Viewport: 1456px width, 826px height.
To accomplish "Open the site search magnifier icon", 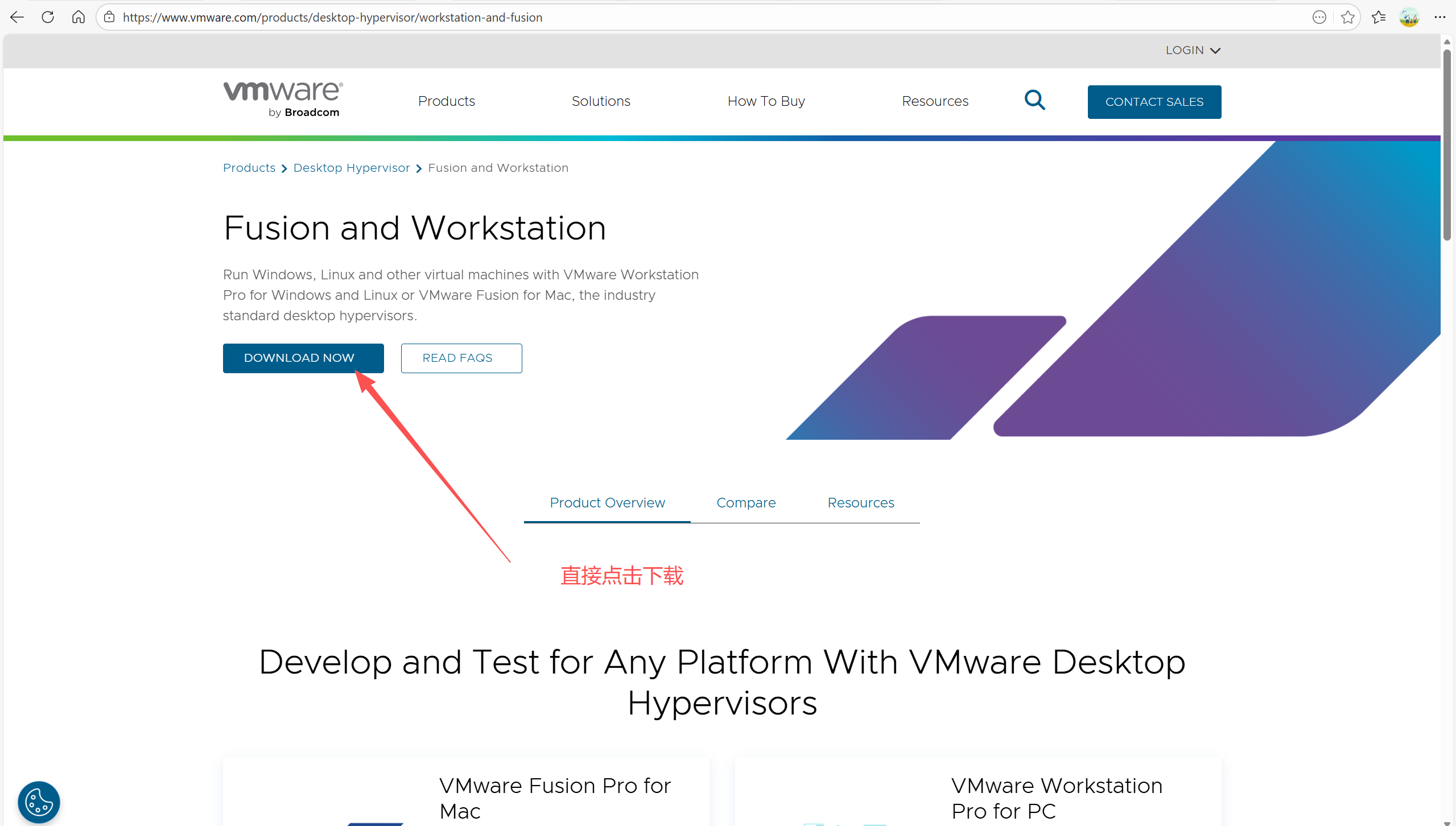I will point(1034,101).
